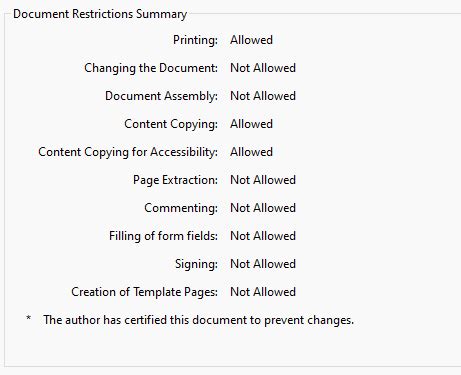Click Allowed beside Content Copying for Accessibility
Image resolution: width=461 pixels, height=375 pixels.
click(251, 152)
